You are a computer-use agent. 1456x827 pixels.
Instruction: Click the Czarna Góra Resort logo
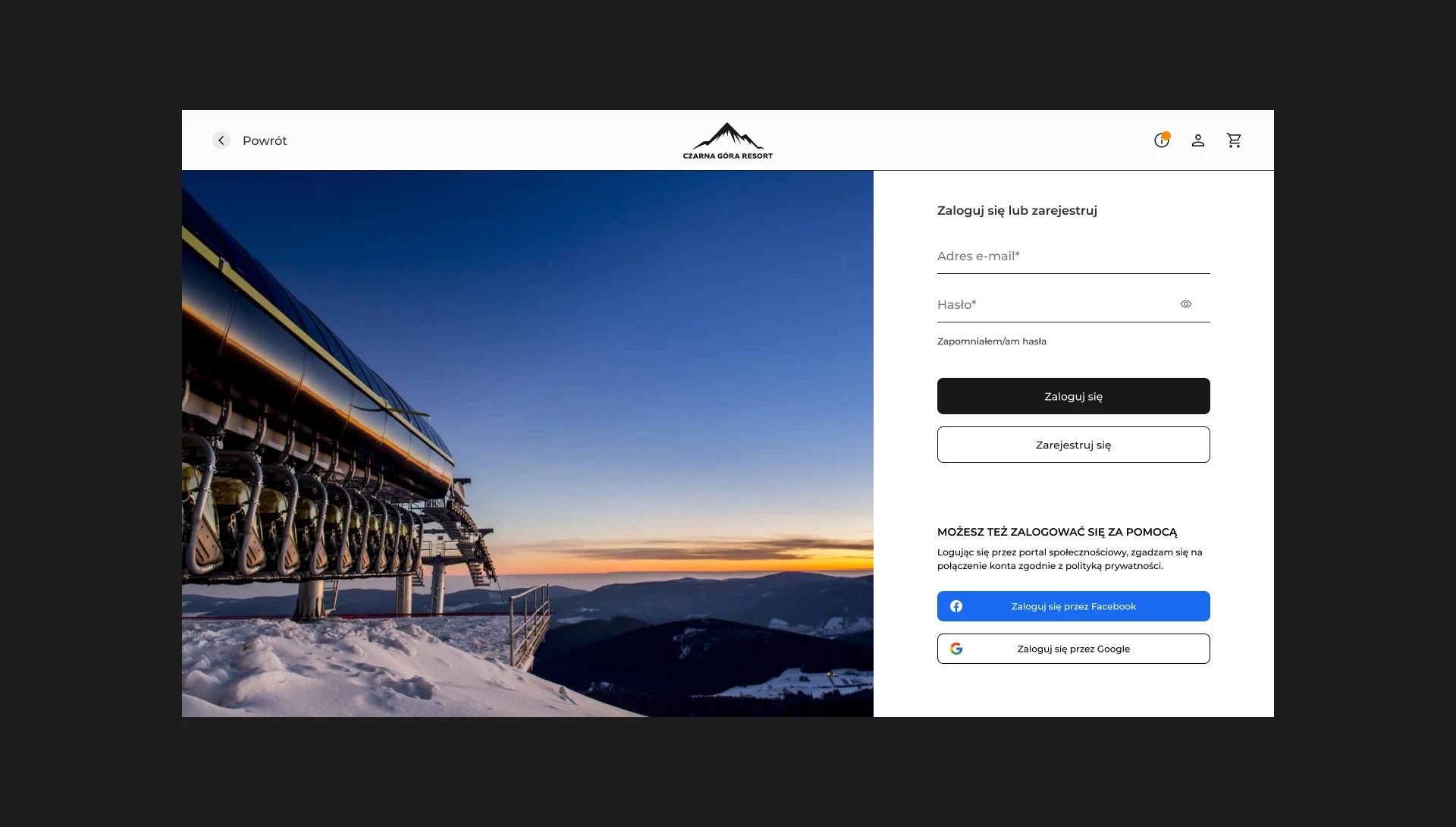click(x=728, y=141)
